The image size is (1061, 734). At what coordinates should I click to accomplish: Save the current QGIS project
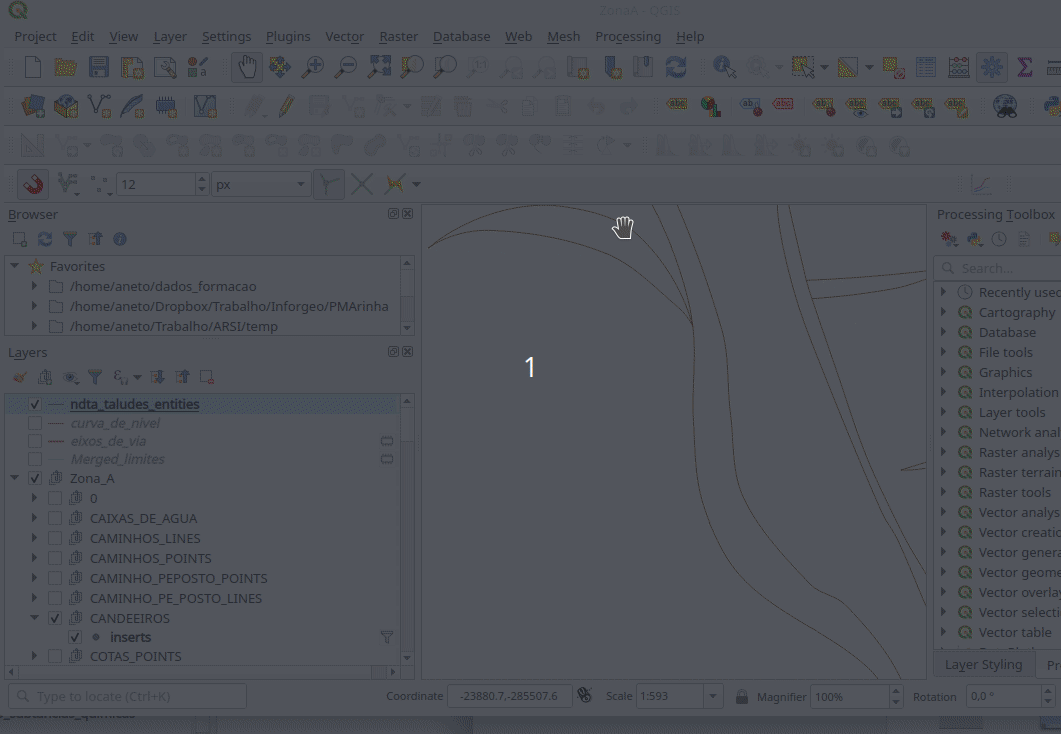click(x=99, y=67)
